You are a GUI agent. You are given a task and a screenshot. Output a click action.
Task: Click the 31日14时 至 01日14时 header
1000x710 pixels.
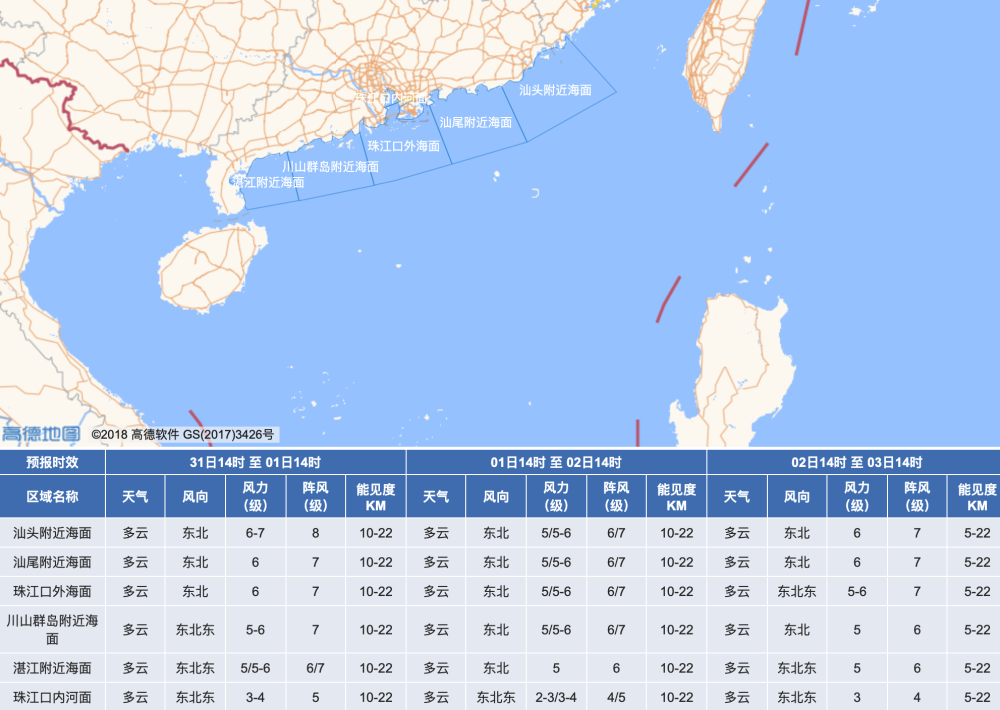(x=255, y=462)
